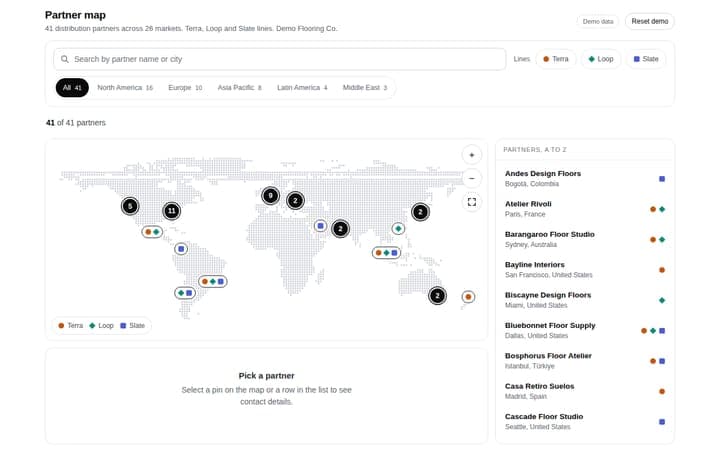Click Slate entry in map legend
Viewport: 720px width, 450px height.
(x=133, y=326)
